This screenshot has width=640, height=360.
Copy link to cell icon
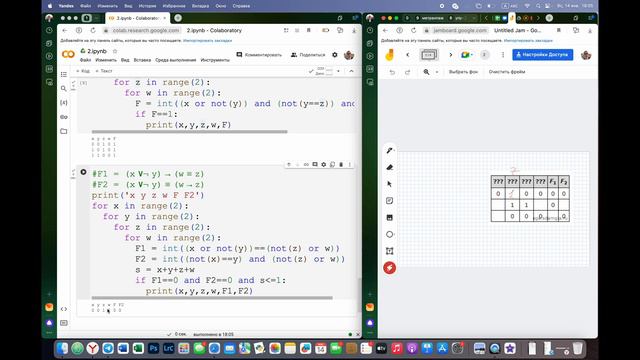(306, 164)
